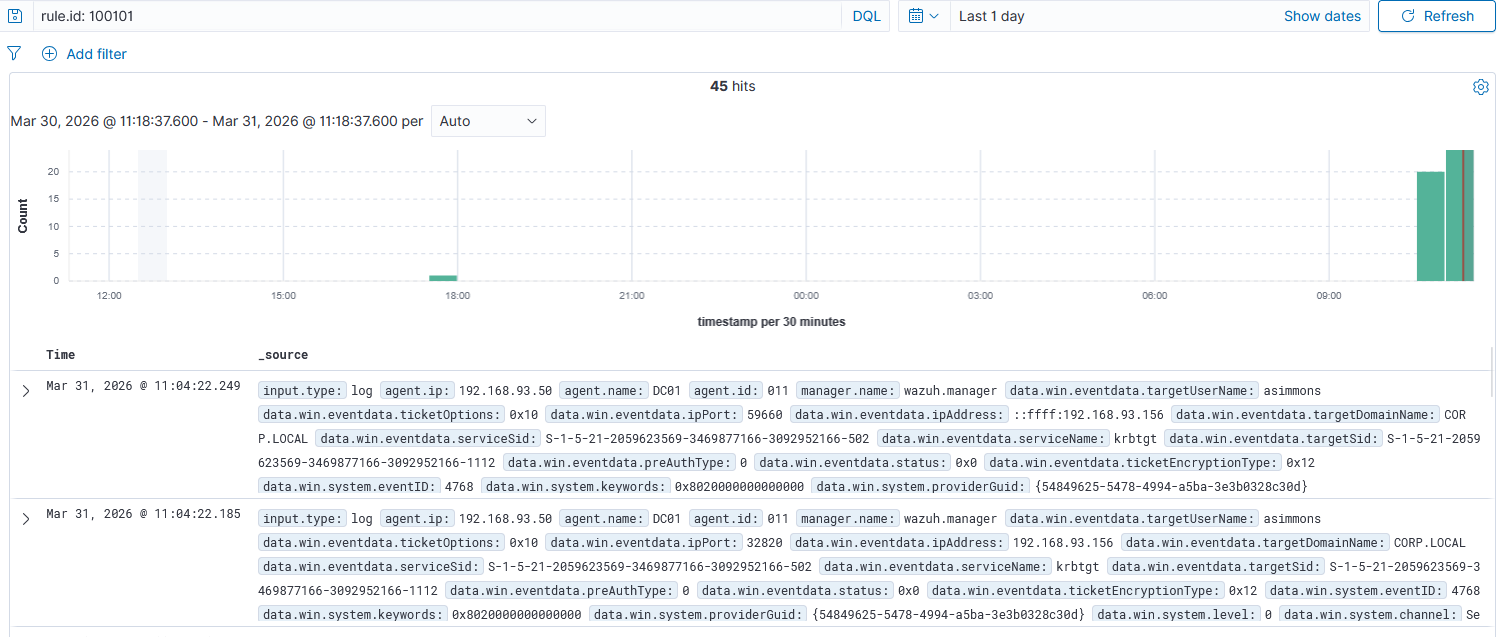Open the Auto interval dropdown
Viewport: 1500px width, 637px height.
click(x=488, y=121)
